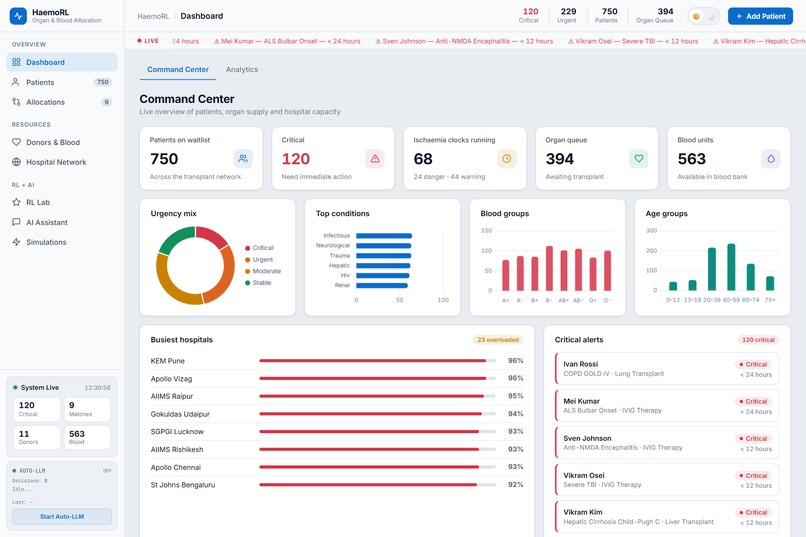The height and width of the screenshot is (537, 806).
Task: Click the RL Lab star icon
Action: [16, 202]
